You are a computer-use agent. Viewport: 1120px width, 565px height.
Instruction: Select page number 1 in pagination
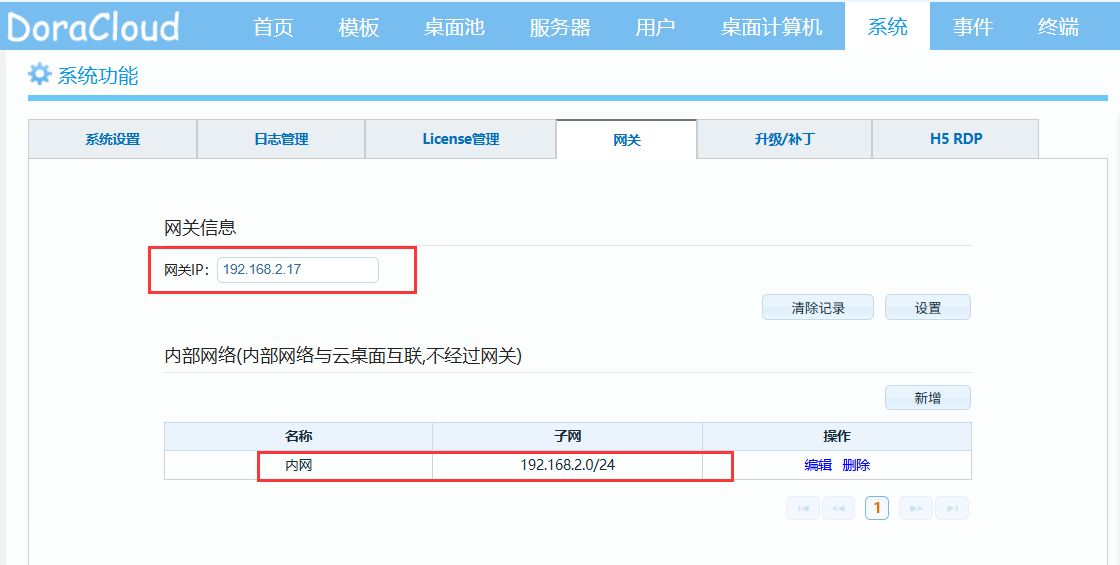click(877, 508)
